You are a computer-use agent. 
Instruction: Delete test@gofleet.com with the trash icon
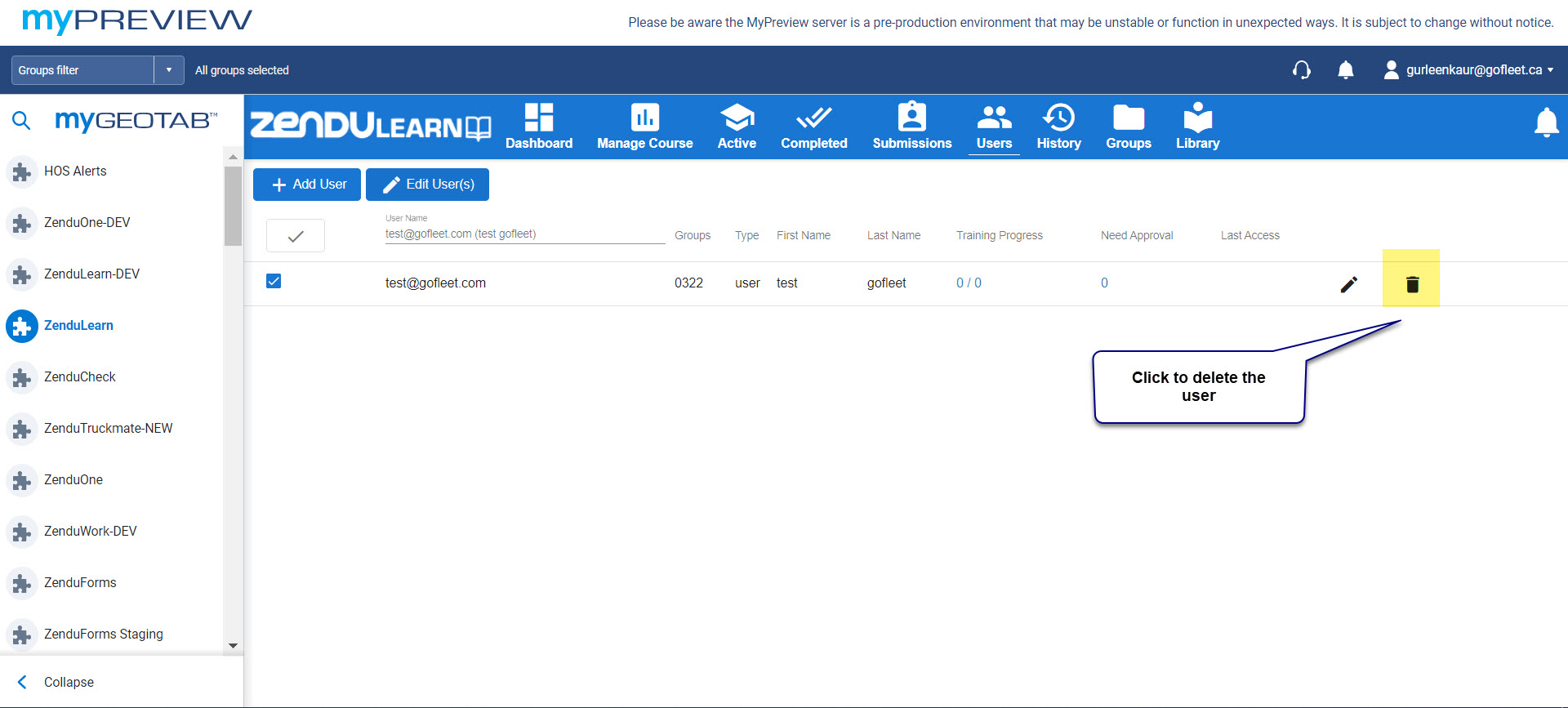tap(1412, 284)
